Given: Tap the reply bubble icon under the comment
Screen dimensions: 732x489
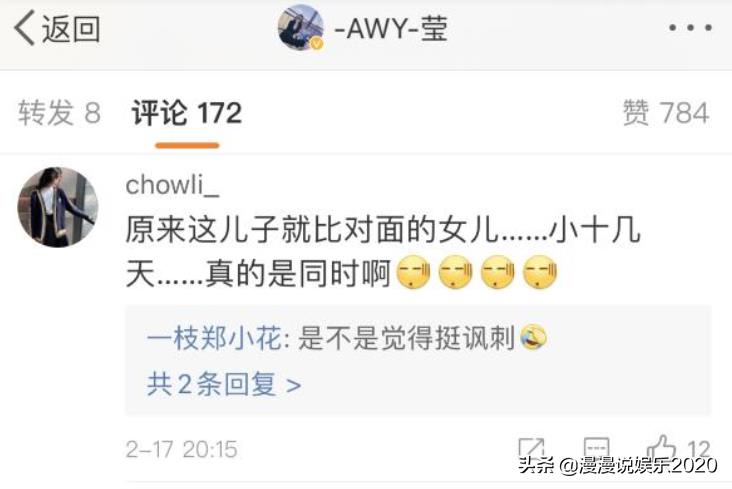Looking at the screenshot, I should click(596, 447).
